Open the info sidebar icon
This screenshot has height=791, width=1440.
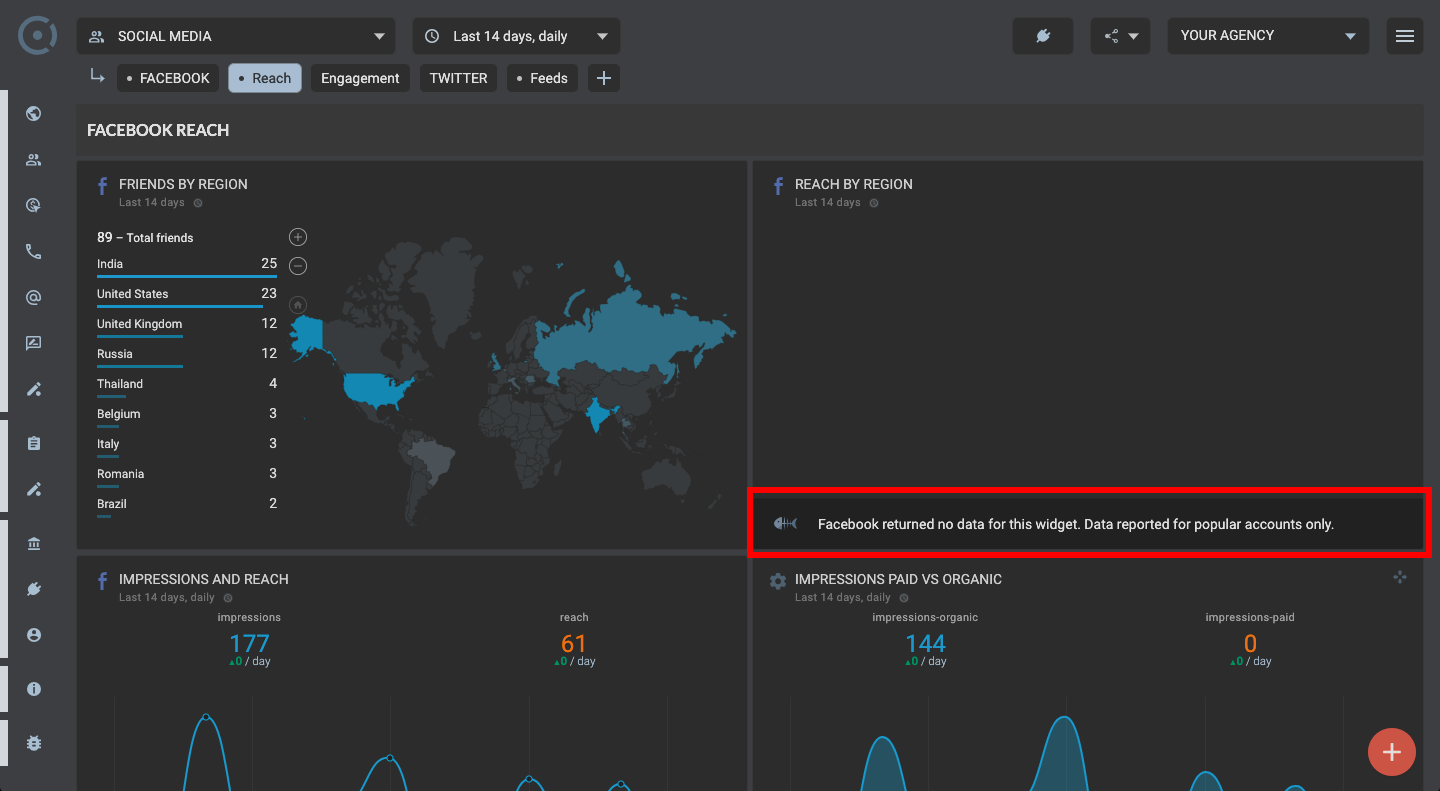(34, 689)
